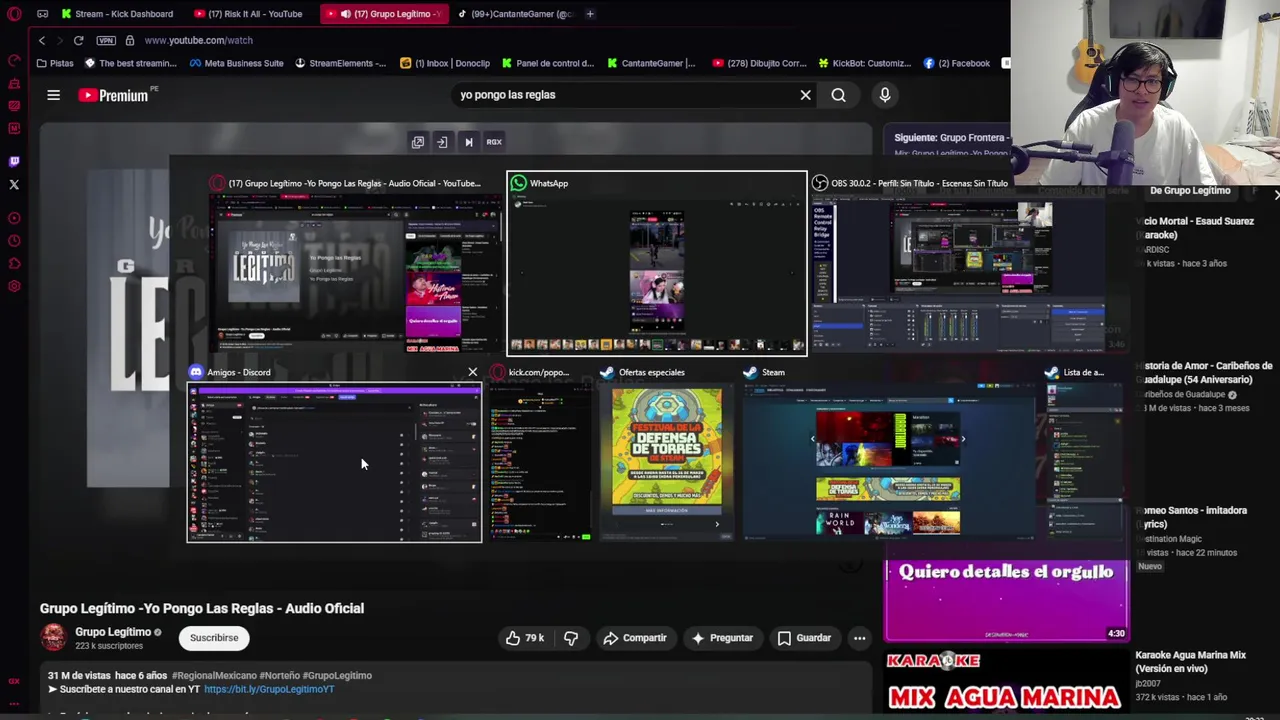Click the Preguntar button
Screen dimensions: 1280x720
click(x=722, y=638)
